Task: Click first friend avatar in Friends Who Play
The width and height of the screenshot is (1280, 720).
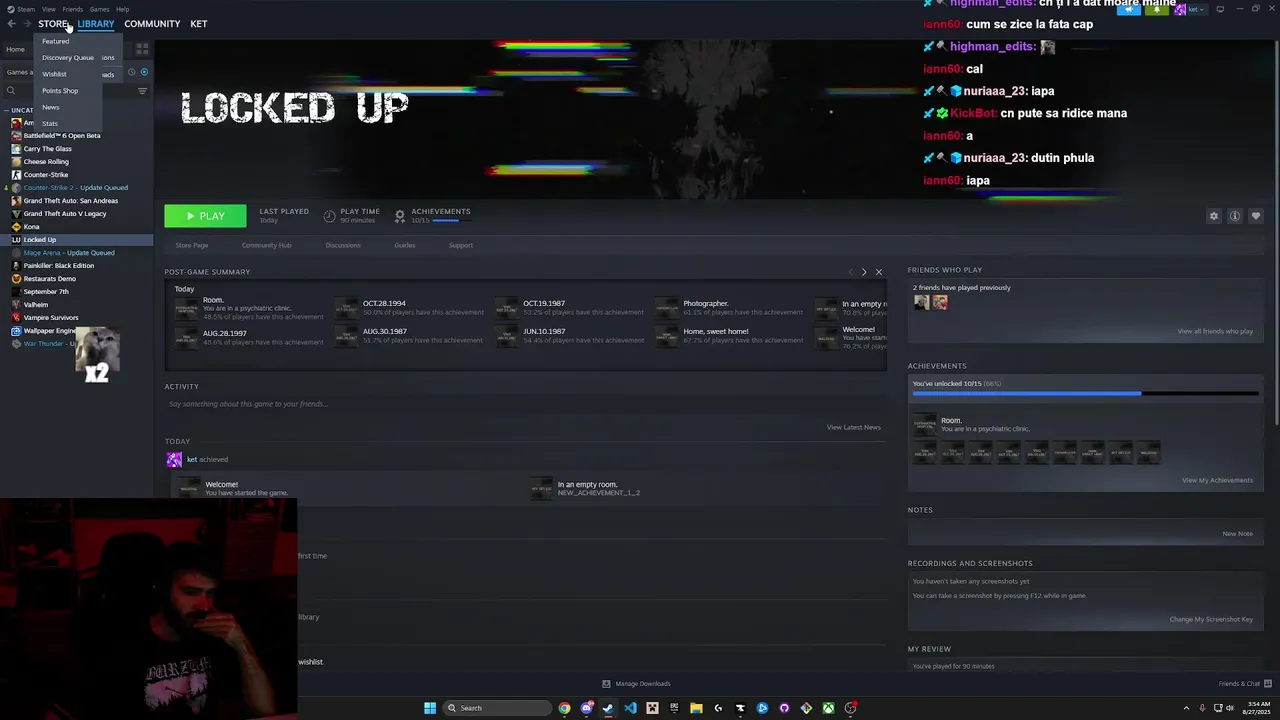Action: click(x=921, y=302)
